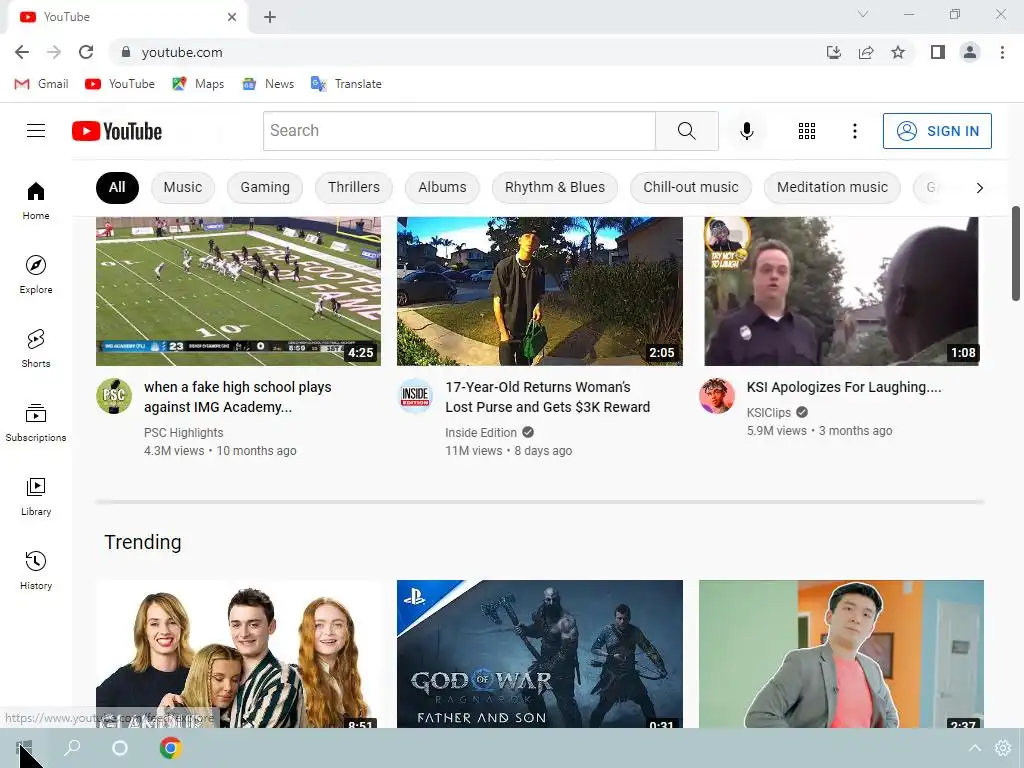Open 'KSI Apologizes For Laughing' title

click(x=844, y=387)
